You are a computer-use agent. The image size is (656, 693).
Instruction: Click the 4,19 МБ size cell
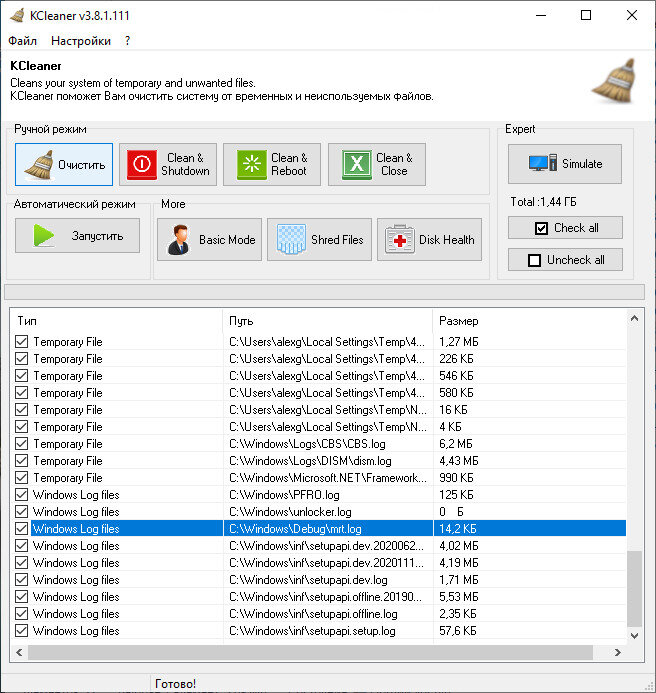point(458,563)
